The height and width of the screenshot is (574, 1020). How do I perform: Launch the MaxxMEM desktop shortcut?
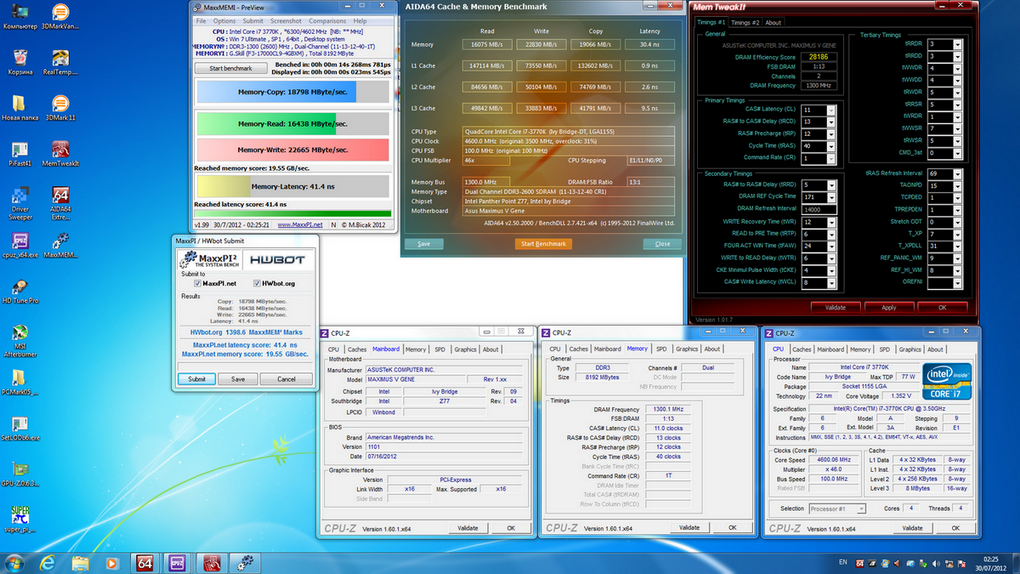click(60, 245)
